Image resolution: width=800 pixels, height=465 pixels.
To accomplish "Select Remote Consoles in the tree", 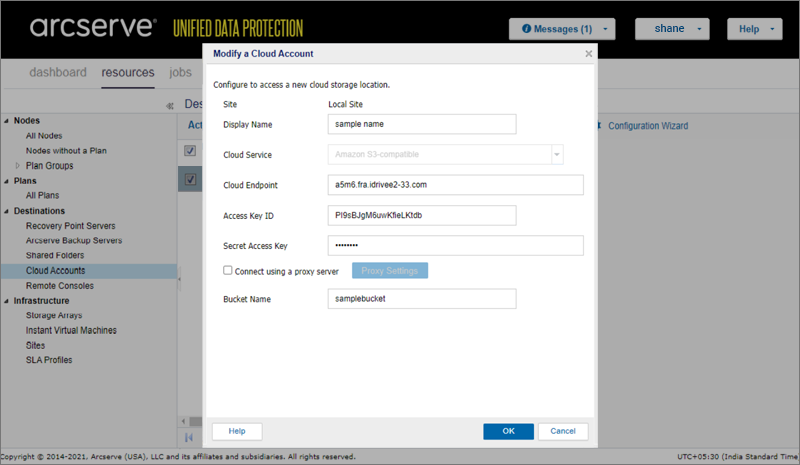I will point(60,286).
